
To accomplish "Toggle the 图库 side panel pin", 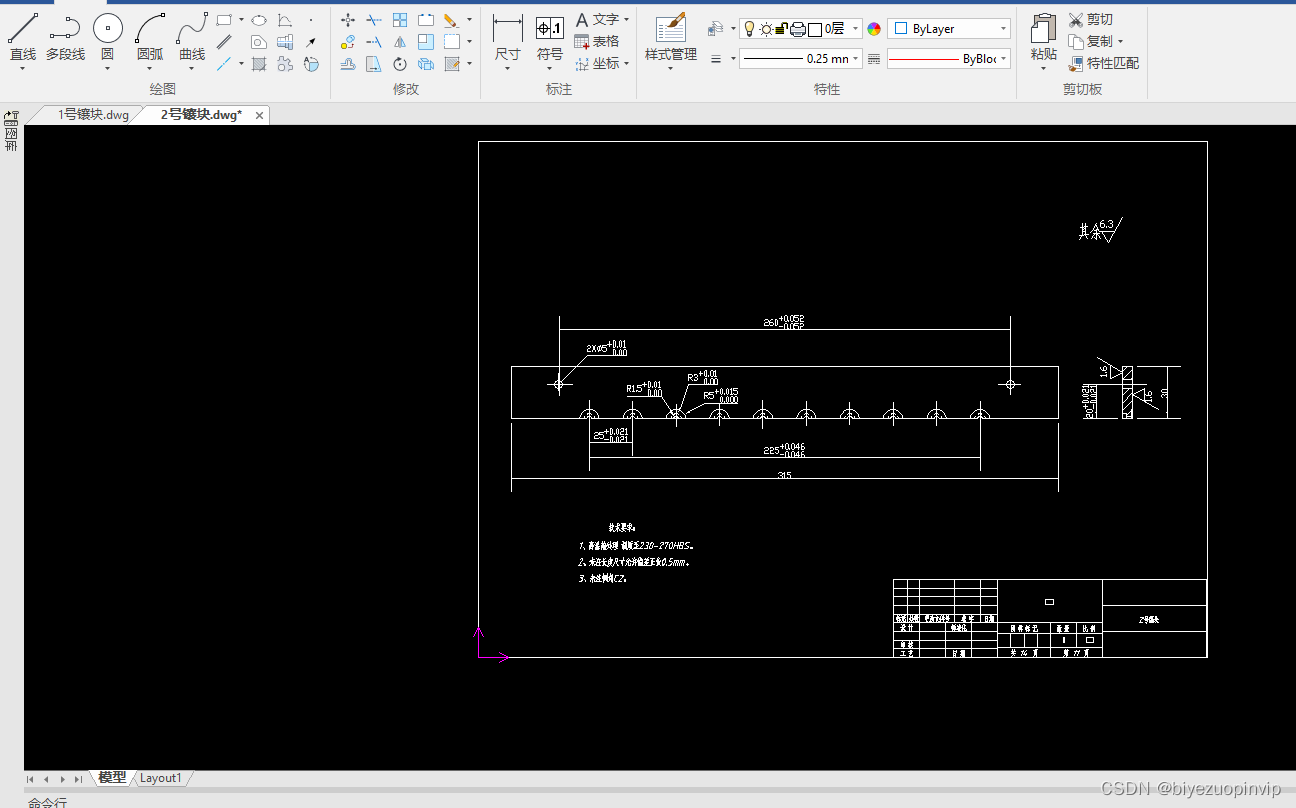I will coord(11,118).
